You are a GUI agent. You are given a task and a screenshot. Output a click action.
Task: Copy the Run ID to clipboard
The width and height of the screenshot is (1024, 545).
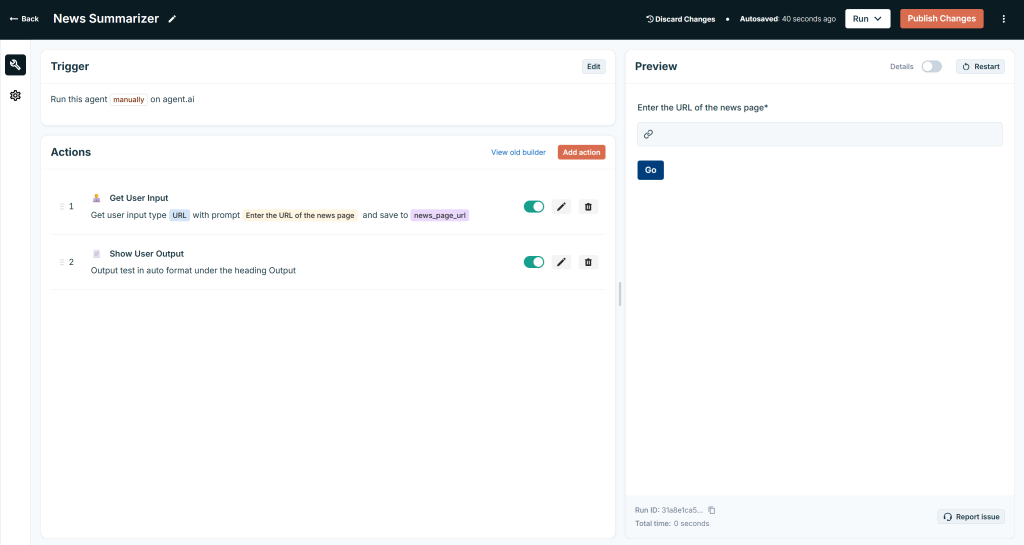point(712,510)
